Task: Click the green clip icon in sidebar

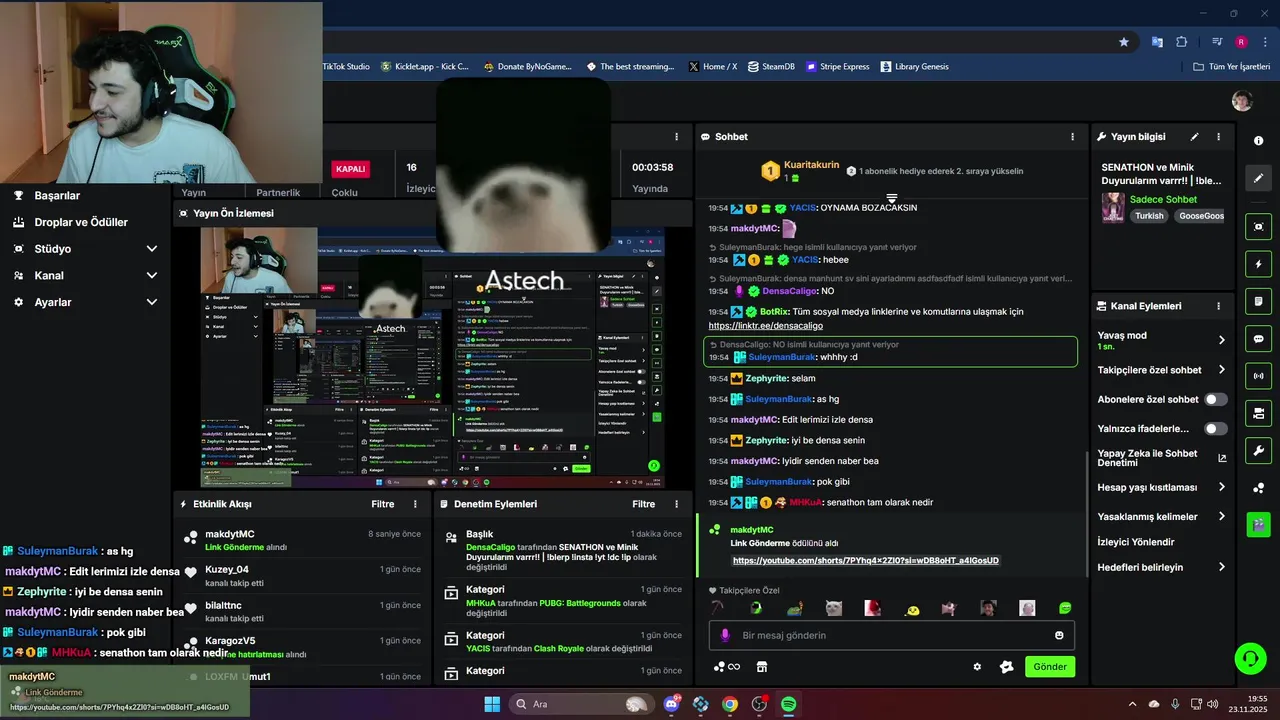Action: tap(1258, 524)
